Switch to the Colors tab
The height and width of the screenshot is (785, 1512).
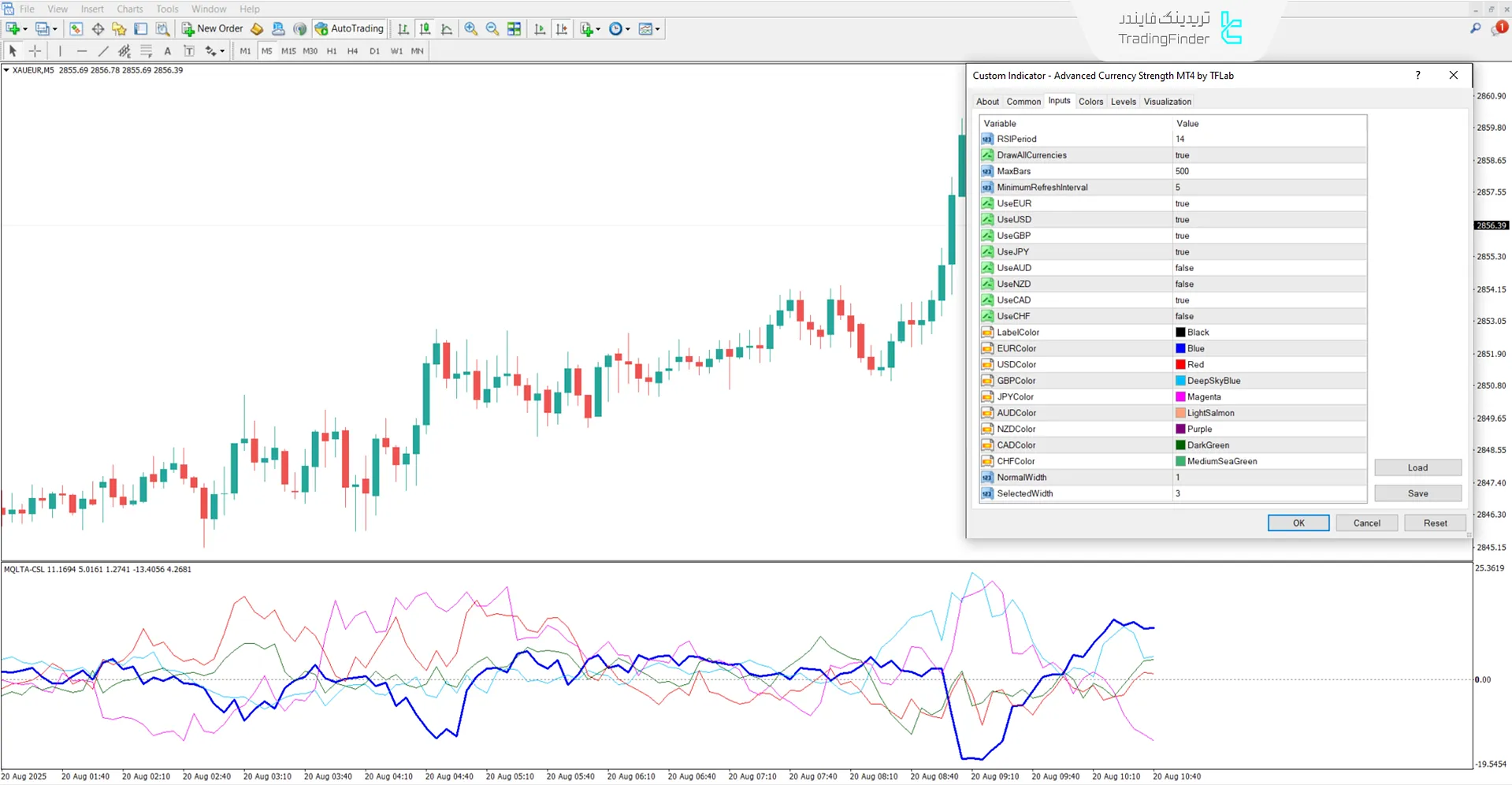pos(1091,101)
